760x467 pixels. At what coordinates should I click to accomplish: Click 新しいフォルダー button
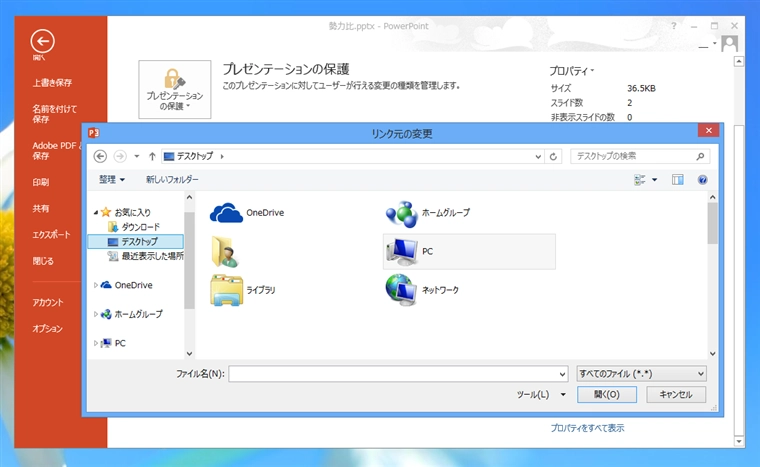(172, 179)
